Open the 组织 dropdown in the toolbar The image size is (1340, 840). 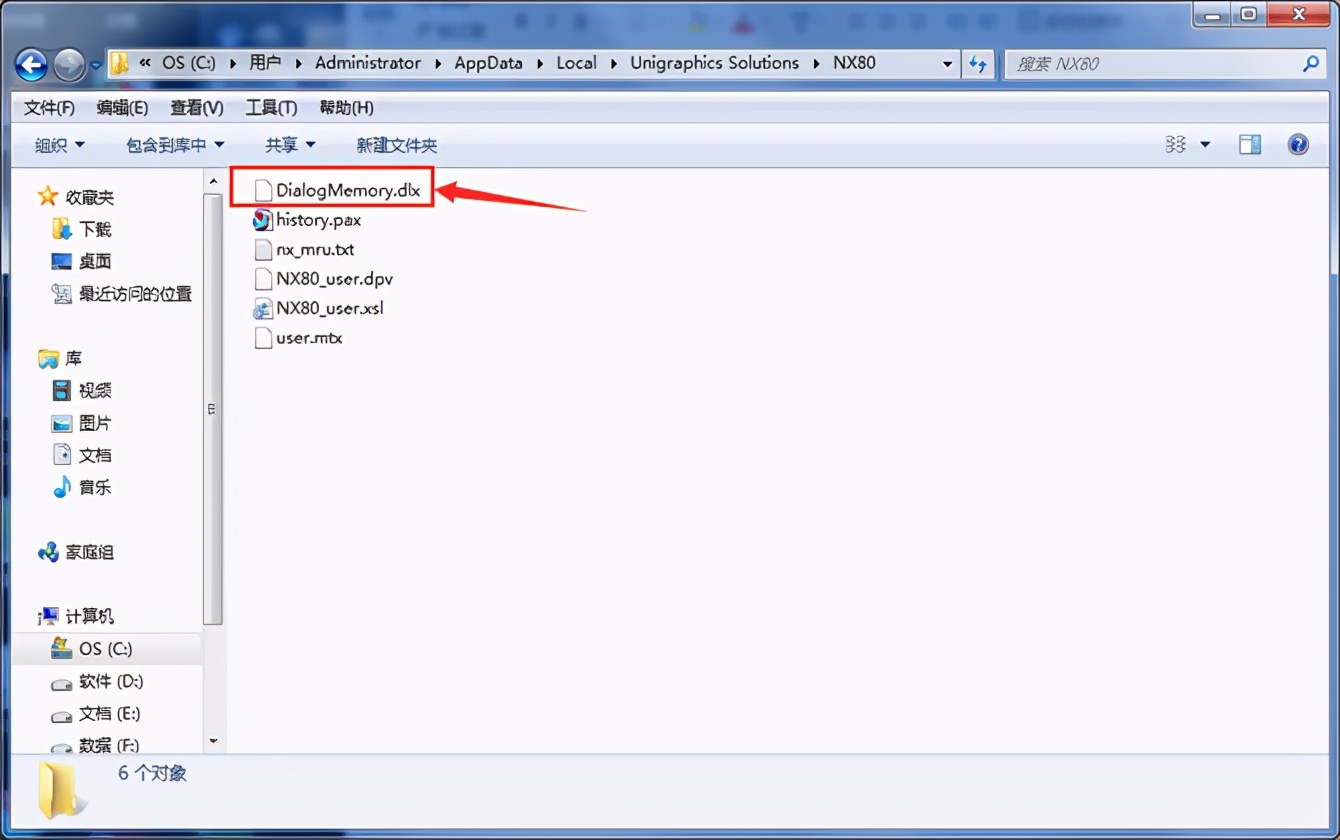tap(60, 145)
